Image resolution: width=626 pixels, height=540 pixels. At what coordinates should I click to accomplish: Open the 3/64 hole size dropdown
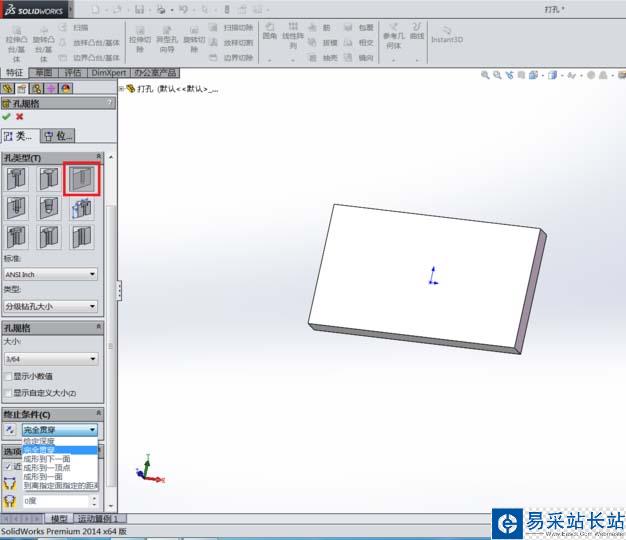tap(50, 359)
